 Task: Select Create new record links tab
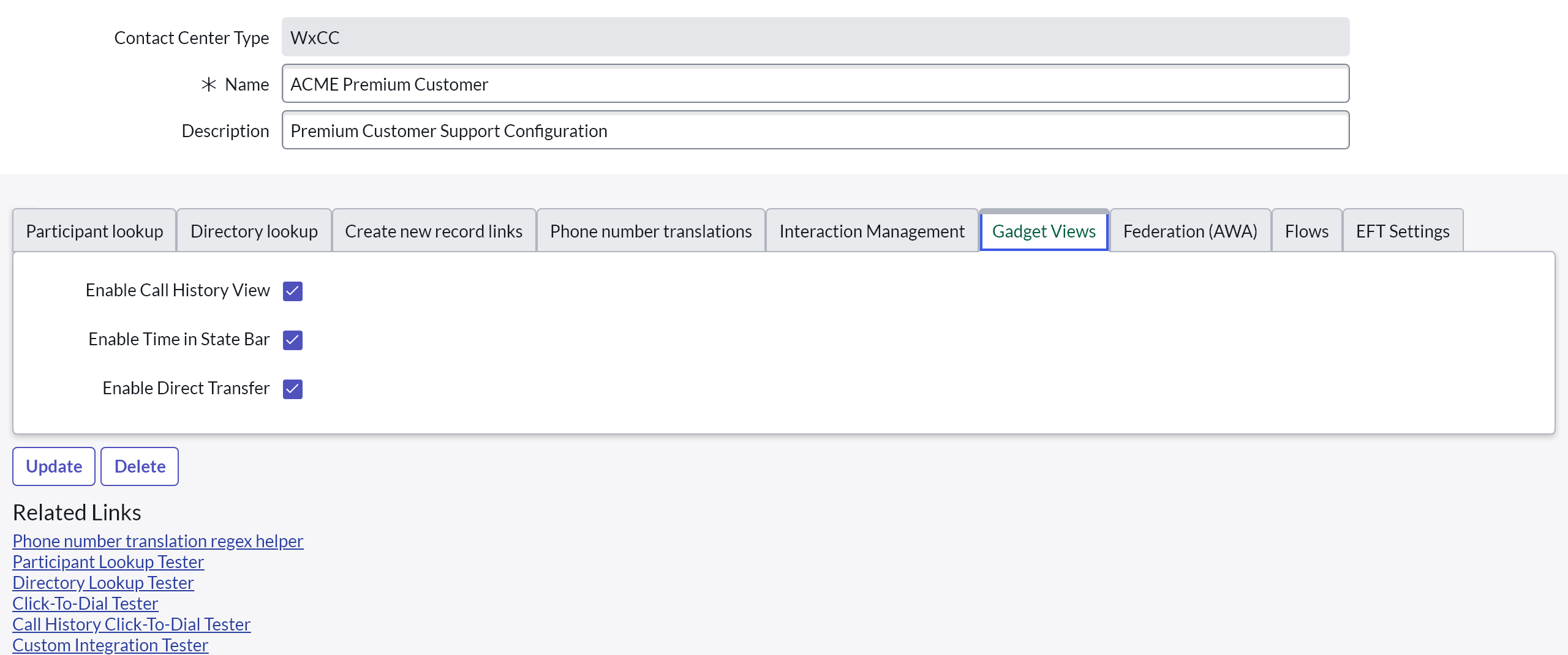point(434,231)
